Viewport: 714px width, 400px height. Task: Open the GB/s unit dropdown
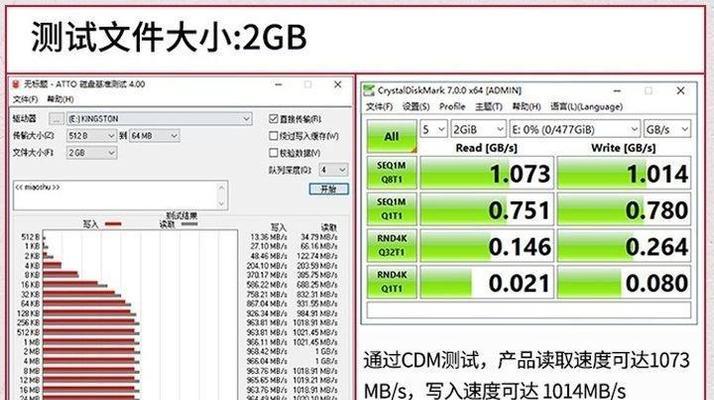tap(667, 130)
